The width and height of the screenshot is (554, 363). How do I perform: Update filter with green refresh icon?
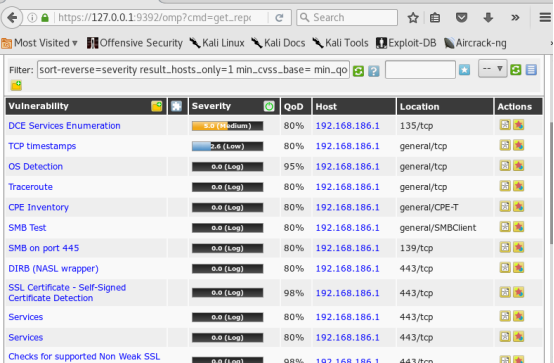(358, 71)
